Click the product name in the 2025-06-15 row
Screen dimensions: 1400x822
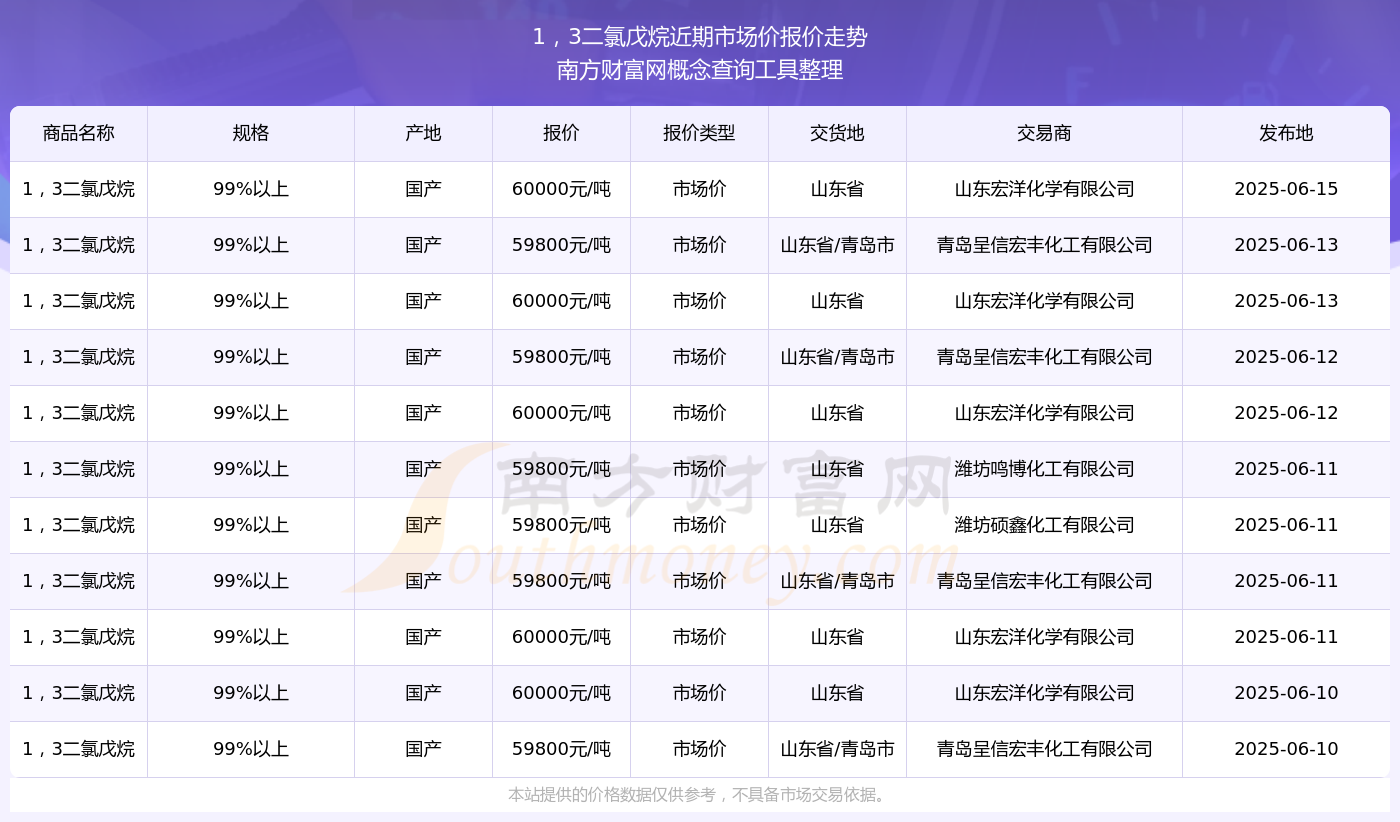click(79, 189)
